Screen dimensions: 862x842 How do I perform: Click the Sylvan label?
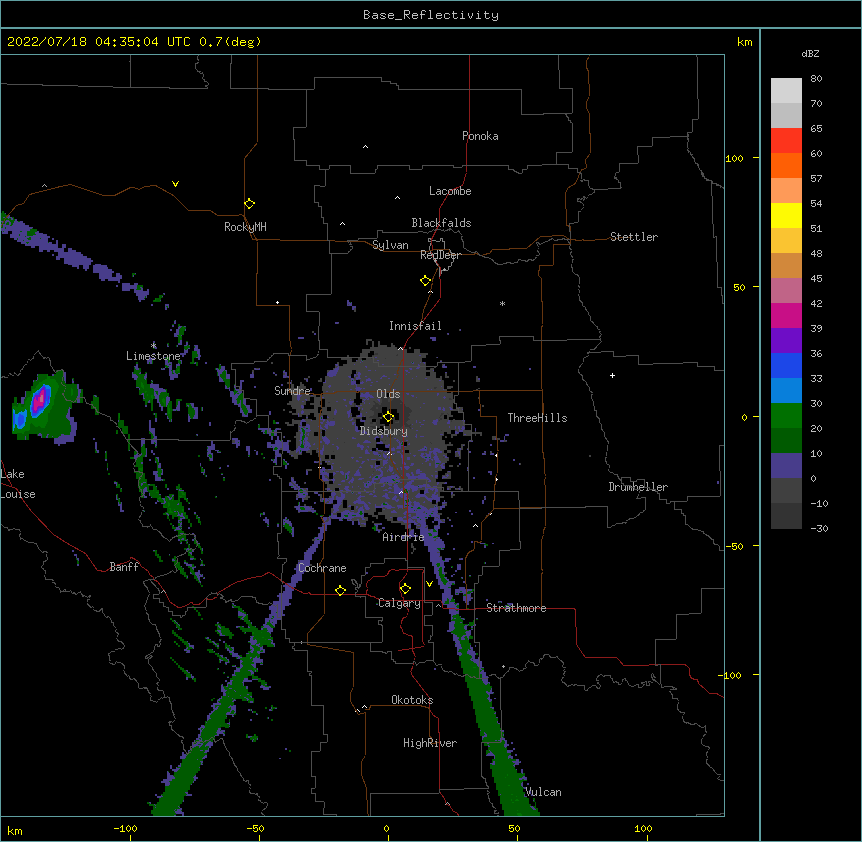(390, 245)
